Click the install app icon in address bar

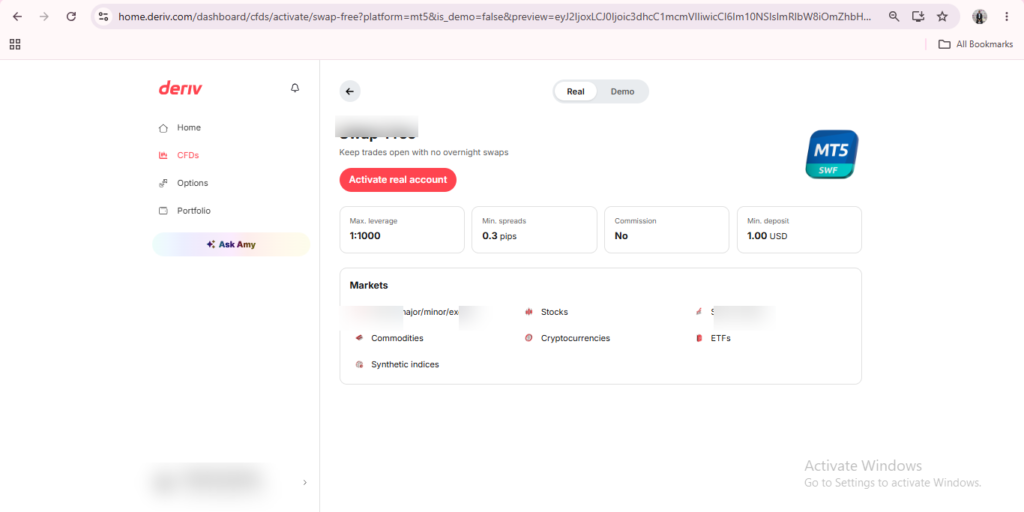coord(918,17)
